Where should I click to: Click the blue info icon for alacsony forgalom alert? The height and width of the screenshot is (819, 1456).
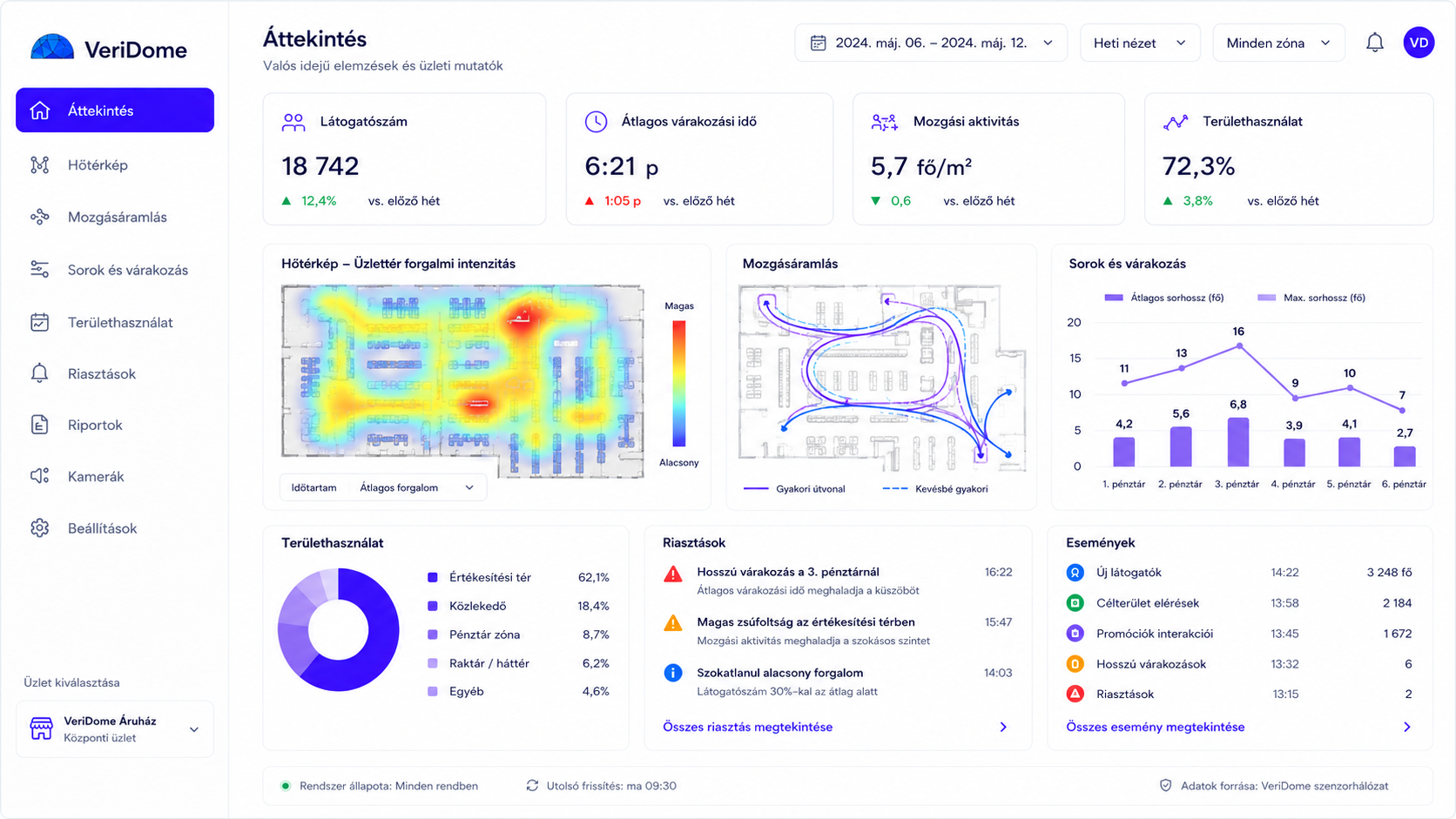tap(673, 673)
